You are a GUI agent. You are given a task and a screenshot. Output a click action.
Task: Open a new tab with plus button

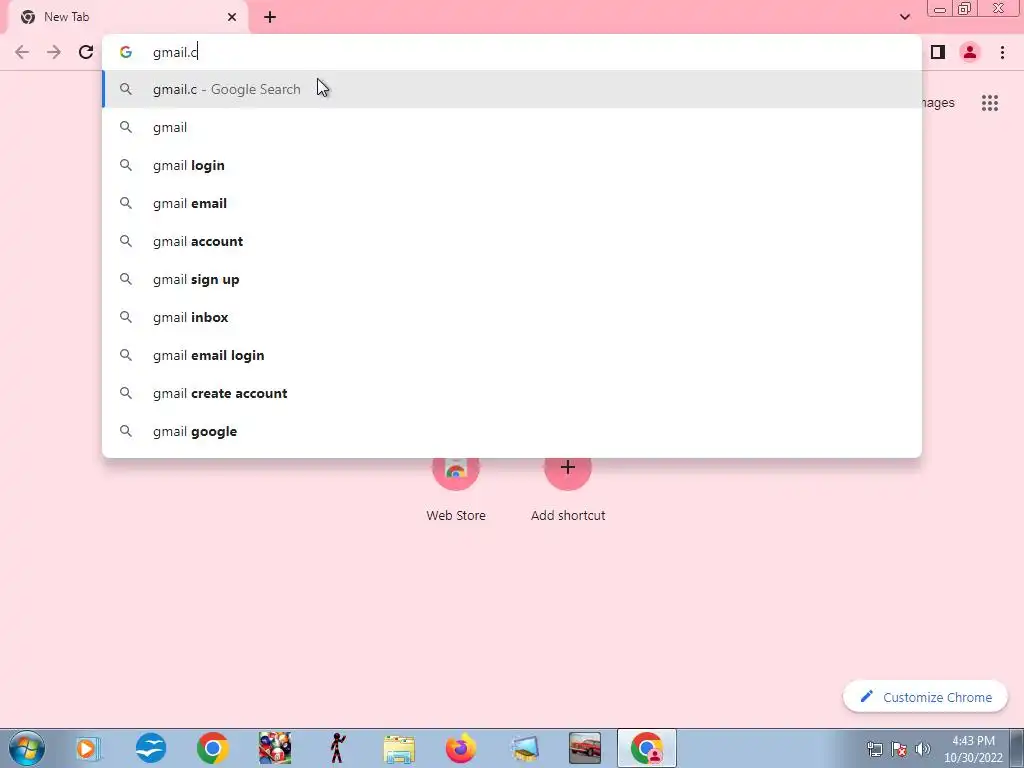[x=270, y=17]
